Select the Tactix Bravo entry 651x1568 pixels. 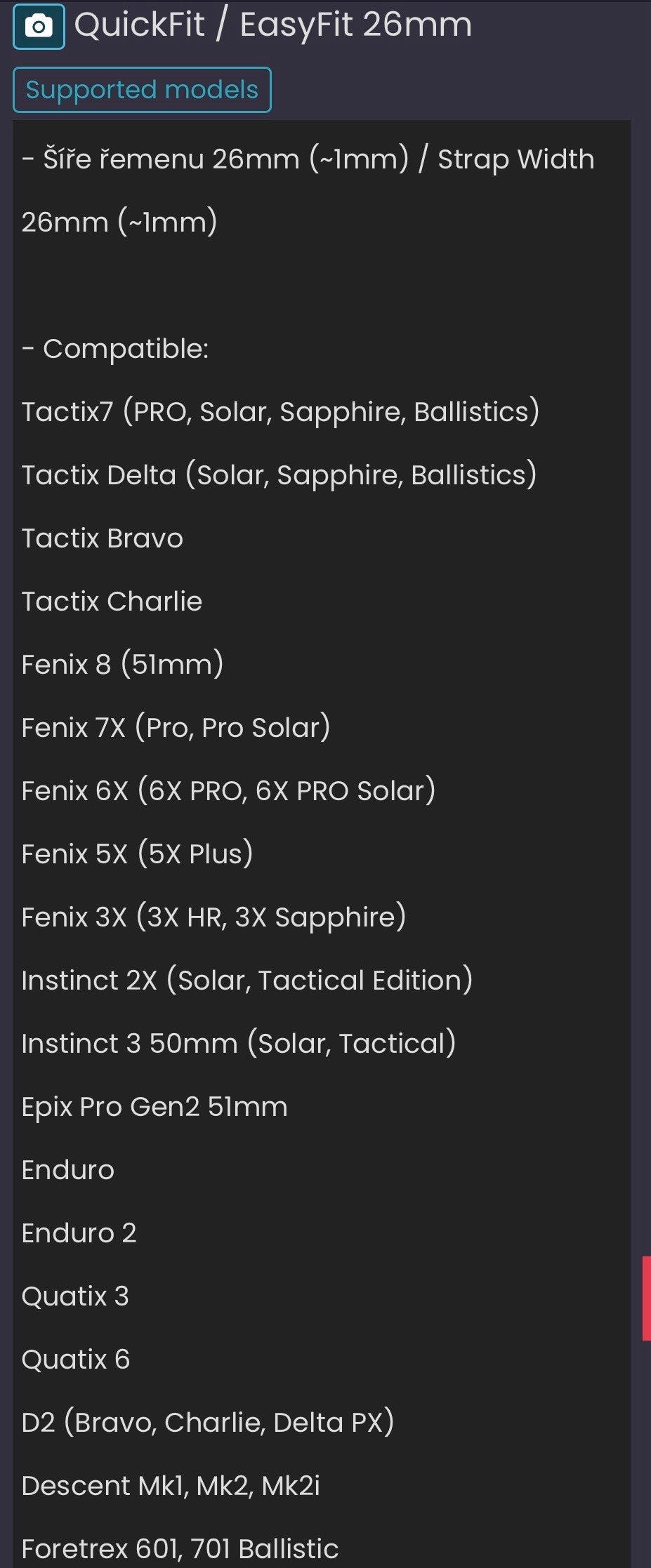click(103, 538)
